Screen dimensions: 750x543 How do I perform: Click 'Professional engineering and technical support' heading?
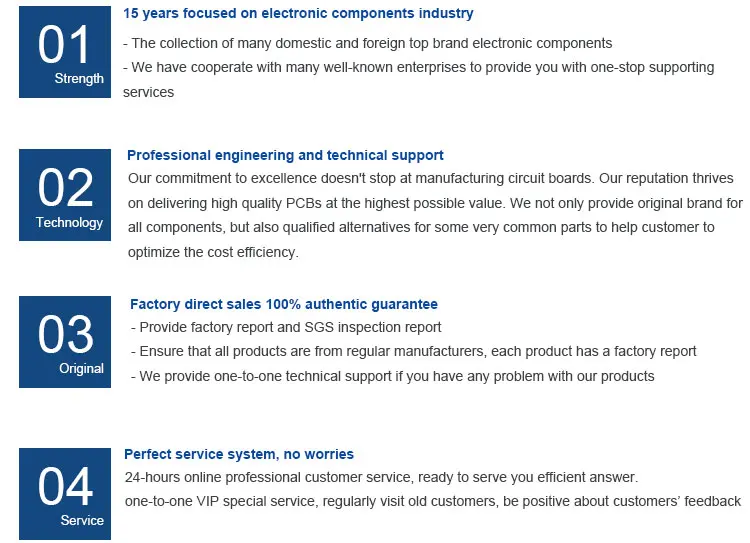(x=285, y=155)
